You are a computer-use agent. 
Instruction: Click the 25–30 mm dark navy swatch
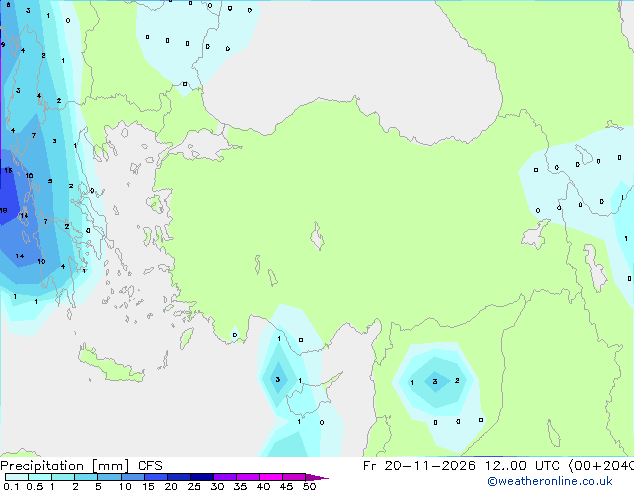(201, 477)
